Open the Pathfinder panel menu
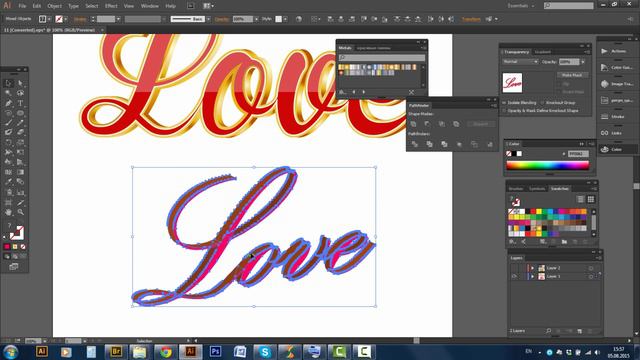Viewport: 640px width, 360px height. click(x=494, y=106)
